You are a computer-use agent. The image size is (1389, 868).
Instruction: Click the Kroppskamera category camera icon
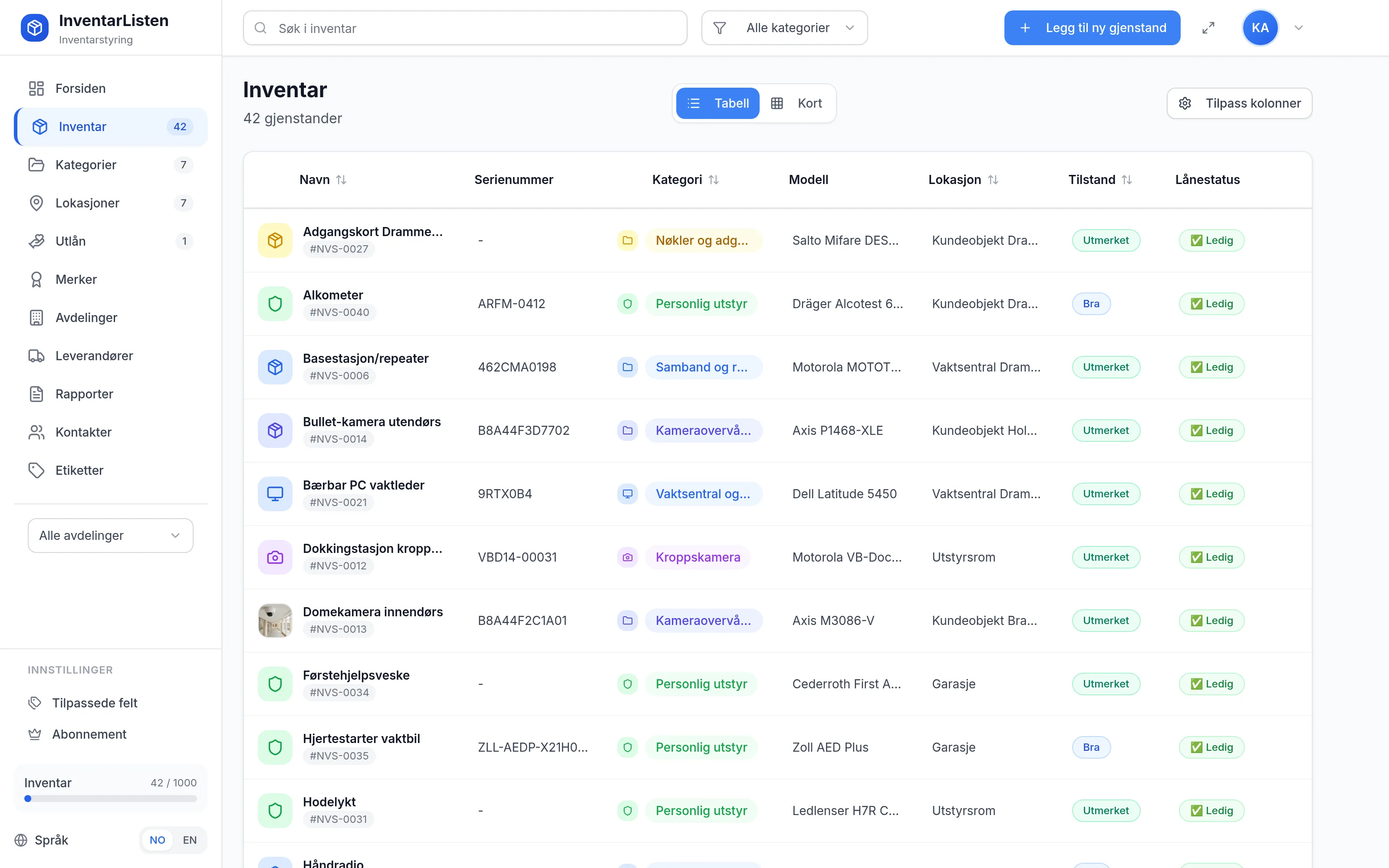tap(627, 557)
